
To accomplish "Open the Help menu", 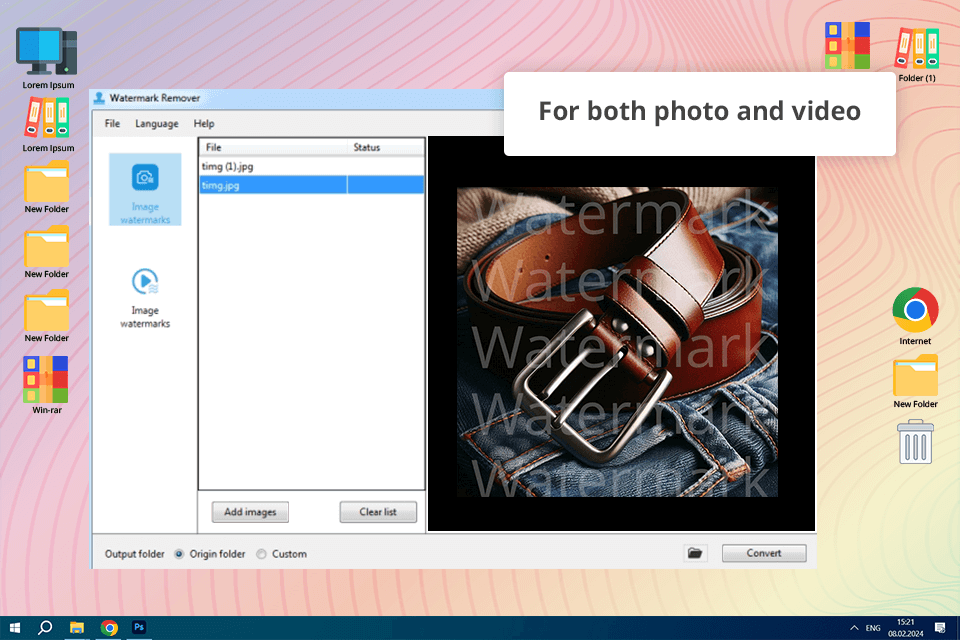I will [204, 124].
